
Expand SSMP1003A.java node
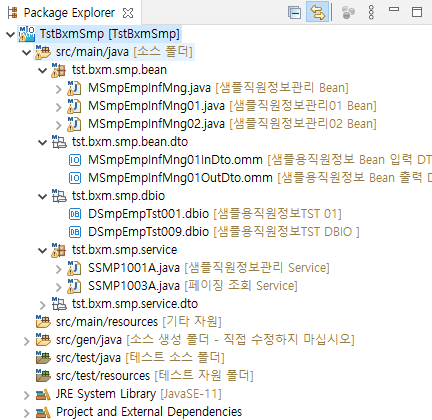tap(59, 287)
